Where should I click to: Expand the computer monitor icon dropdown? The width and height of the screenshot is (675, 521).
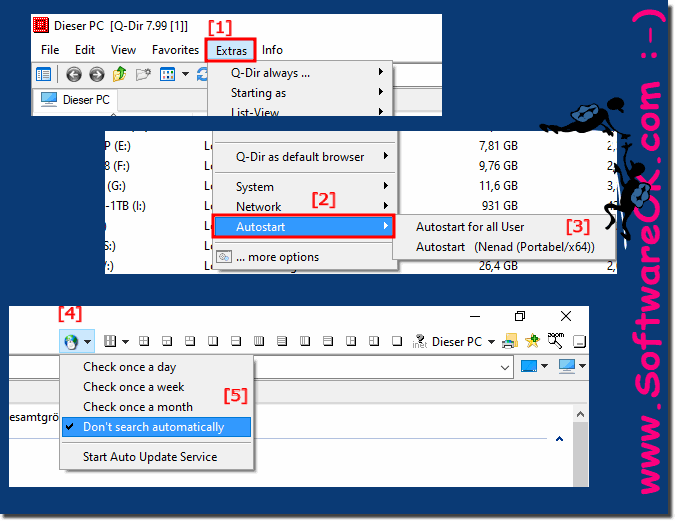[x=582, y=366]
